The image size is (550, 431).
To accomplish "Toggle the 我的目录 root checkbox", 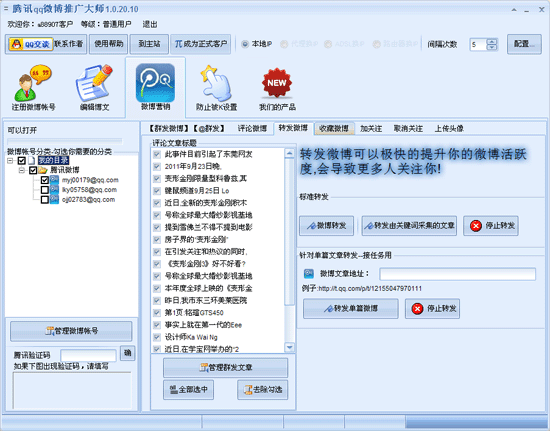I will click(x=22, y=161).
